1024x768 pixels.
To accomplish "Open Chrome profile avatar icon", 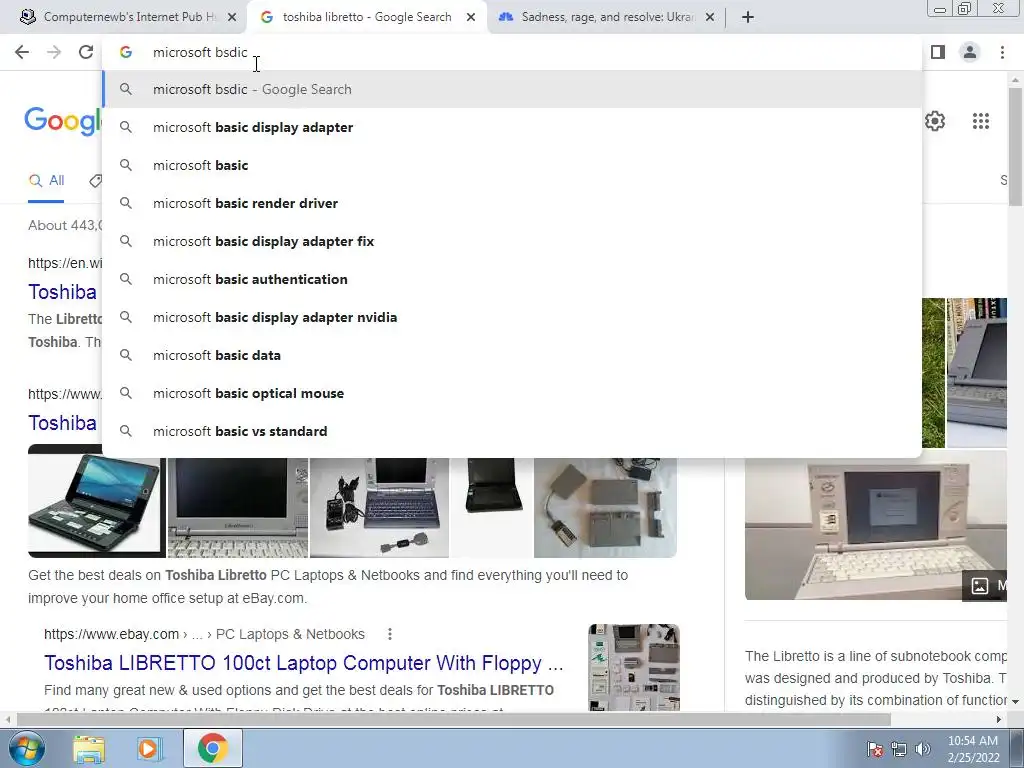I will [970, 52].
